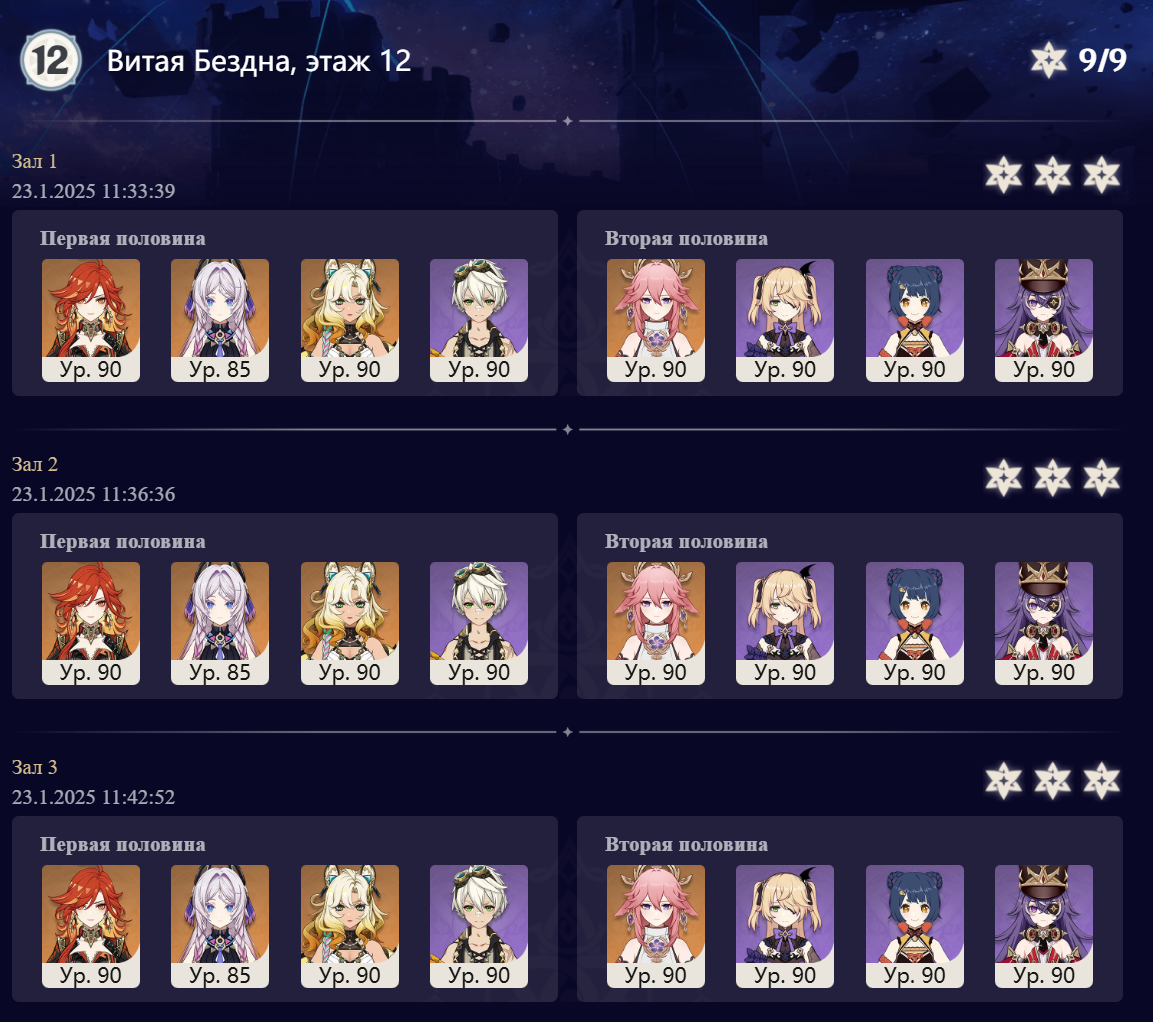This screenshot has width=1153, height=1022.
Task: Click pink-haired fox character in Зал 2
Action: point(656,623)
